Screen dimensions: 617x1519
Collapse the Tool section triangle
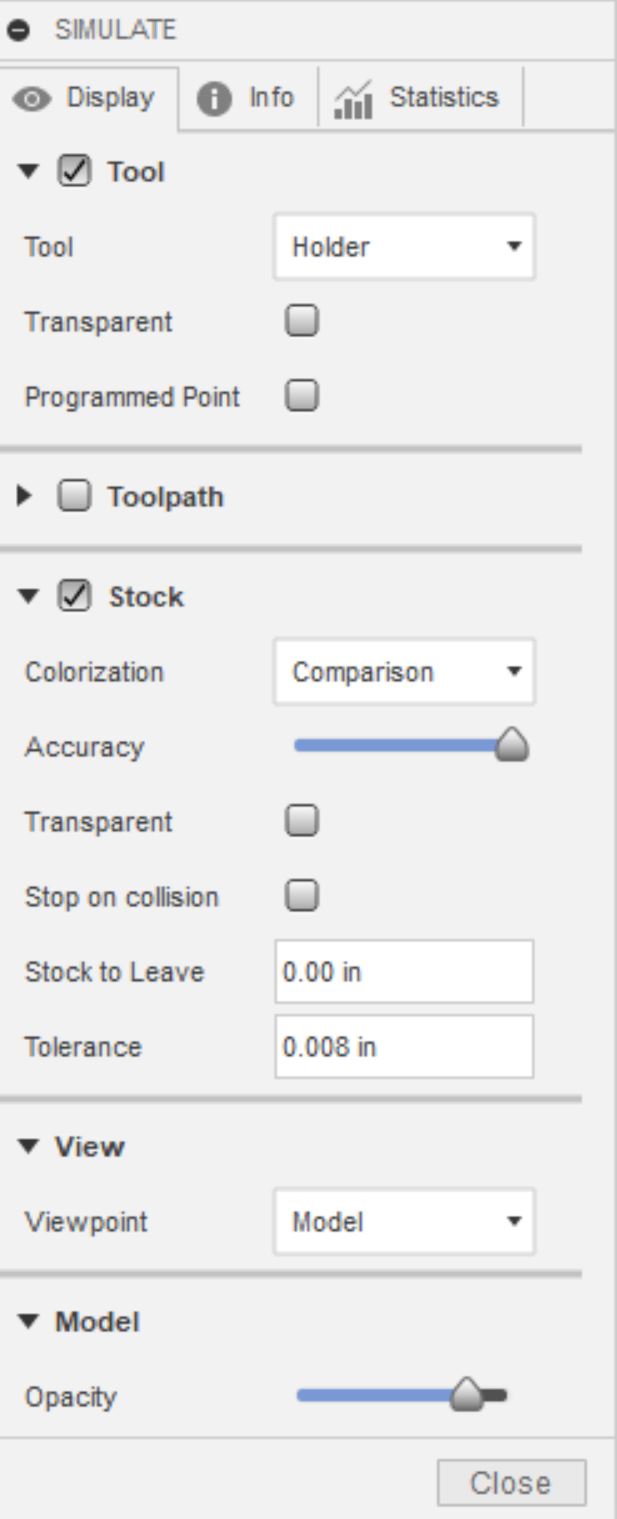[x=27, y=172]
